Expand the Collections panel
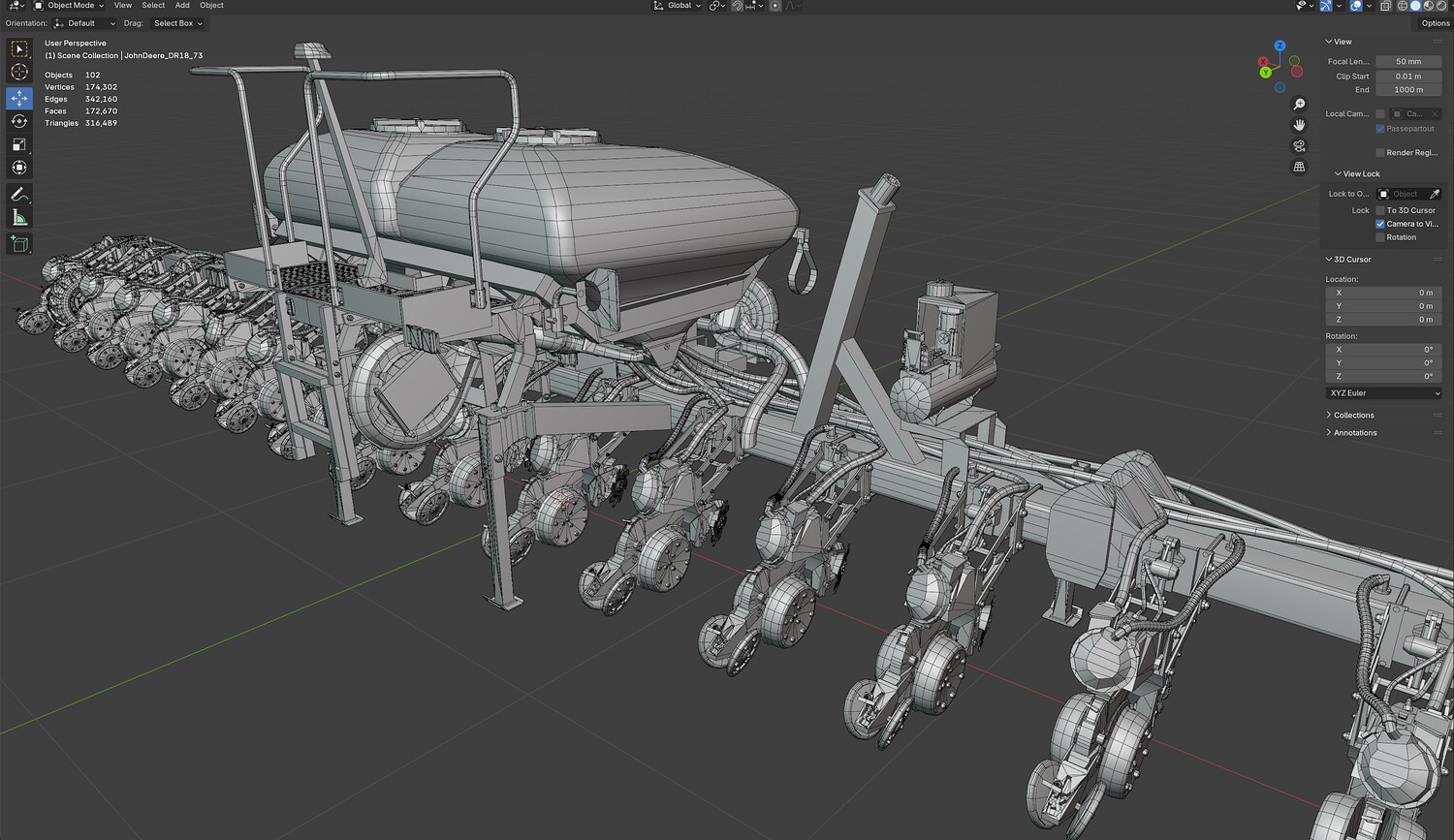The width and height of the screenshot is (1454, 840). [1350, 416]
